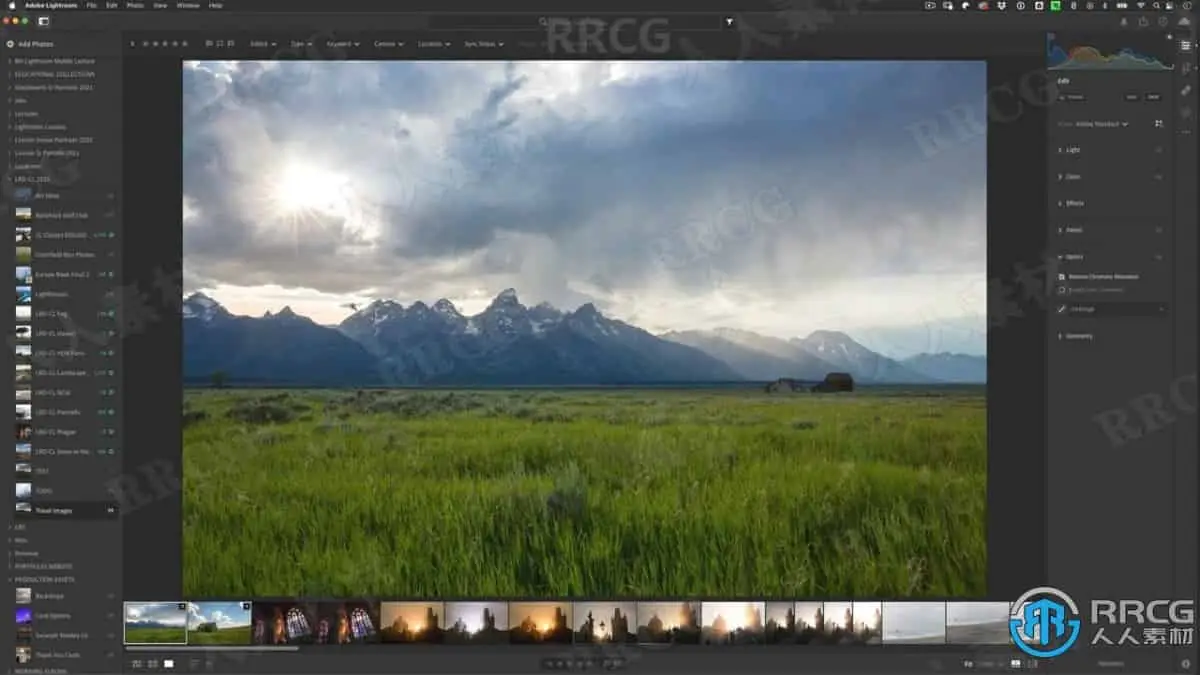Open the Keyword filter dropdown

tap(343, 44)
